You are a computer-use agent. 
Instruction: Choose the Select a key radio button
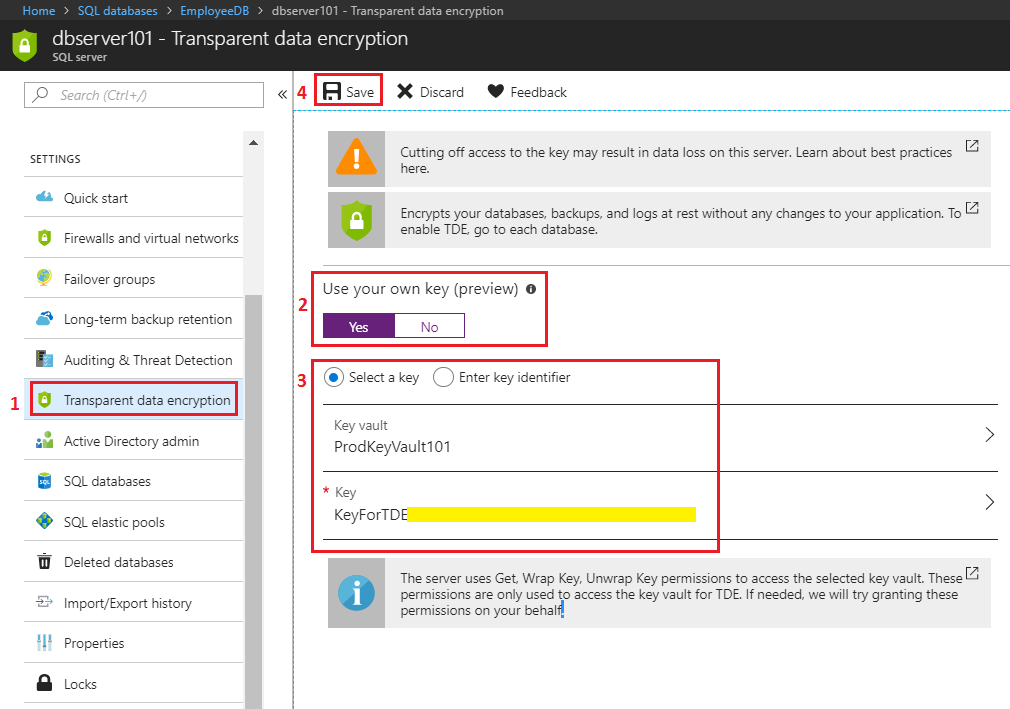point(334,377)
